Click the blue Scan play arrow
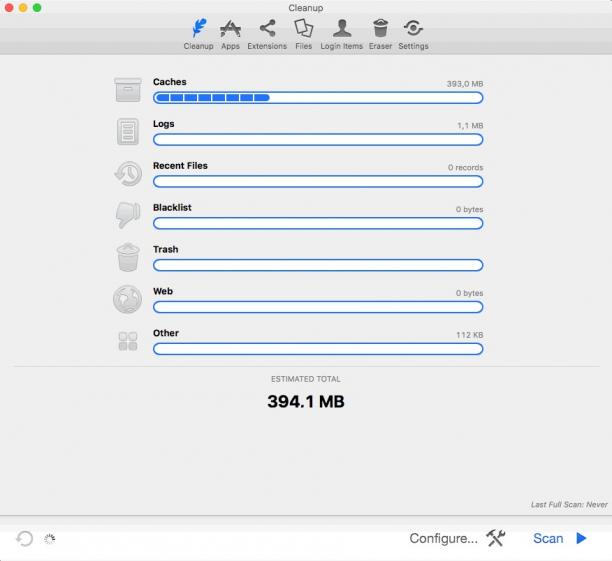The height and width of the screenshot is (561, 612). point(581,538)
